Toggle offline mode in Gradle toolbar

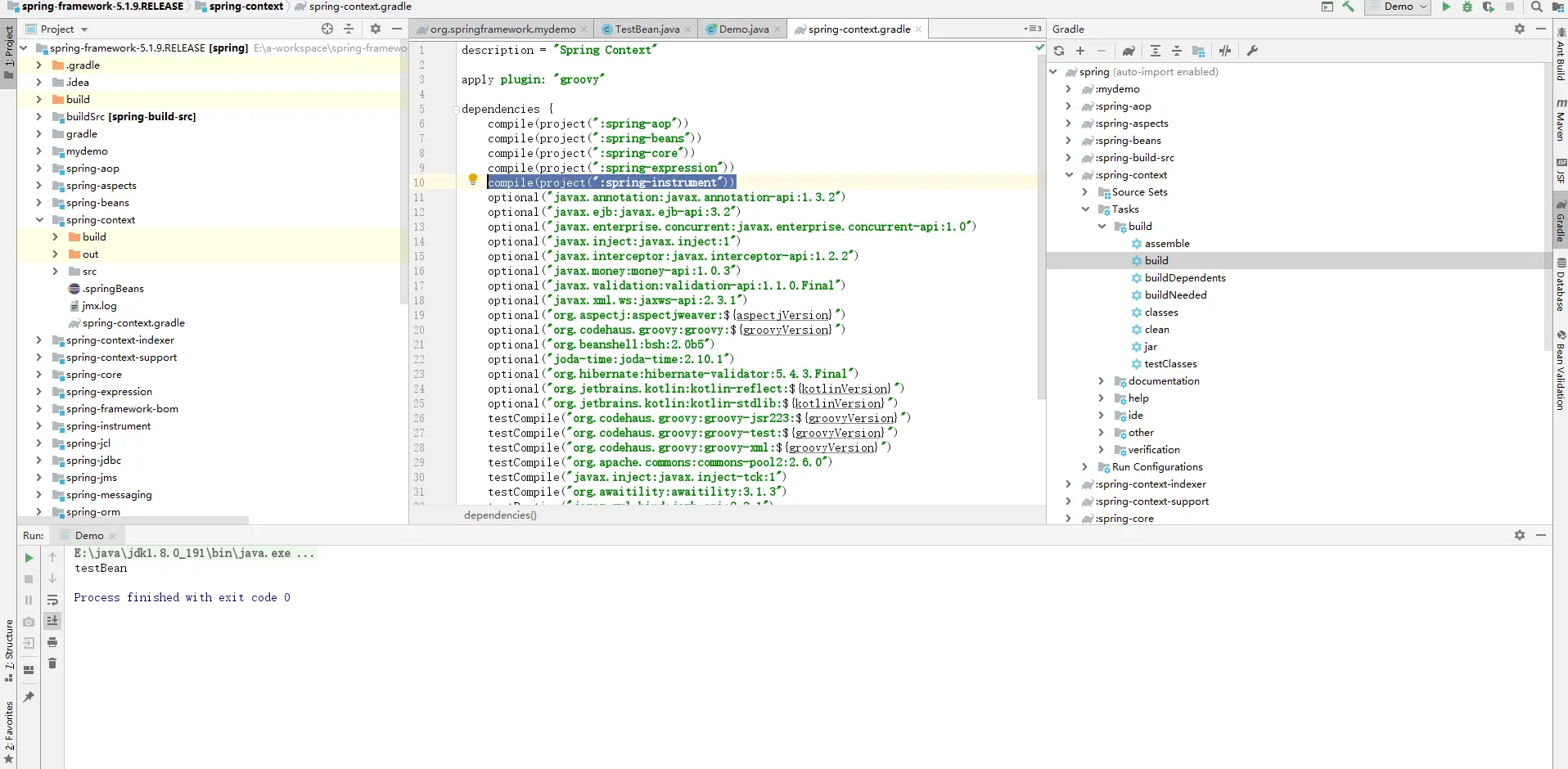coord(1225,51)
